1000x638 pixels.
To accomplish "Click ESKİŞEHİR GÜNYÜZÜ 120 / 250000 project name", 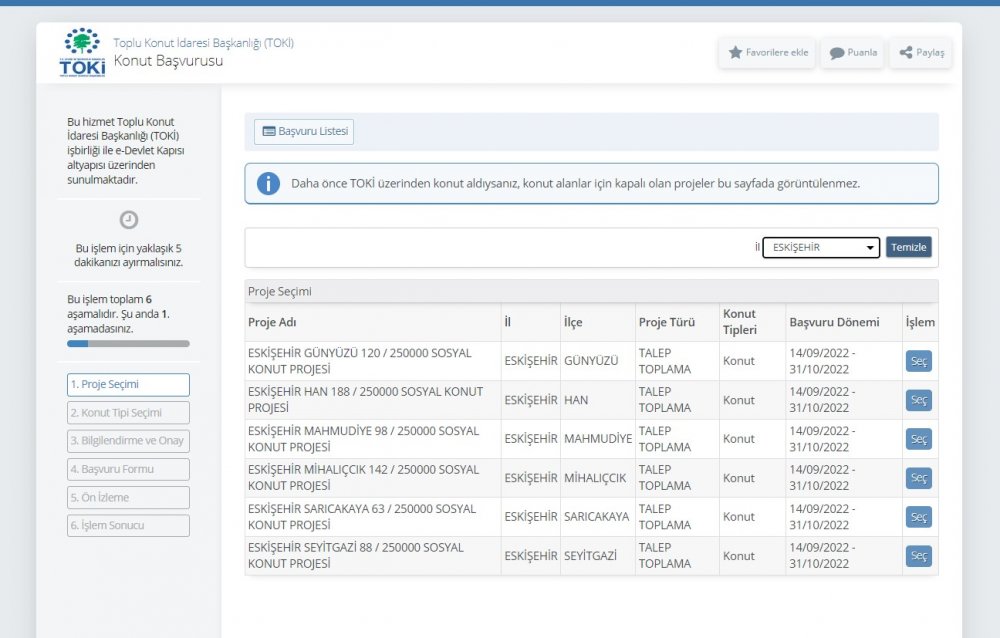I will (x=360, y=361).
